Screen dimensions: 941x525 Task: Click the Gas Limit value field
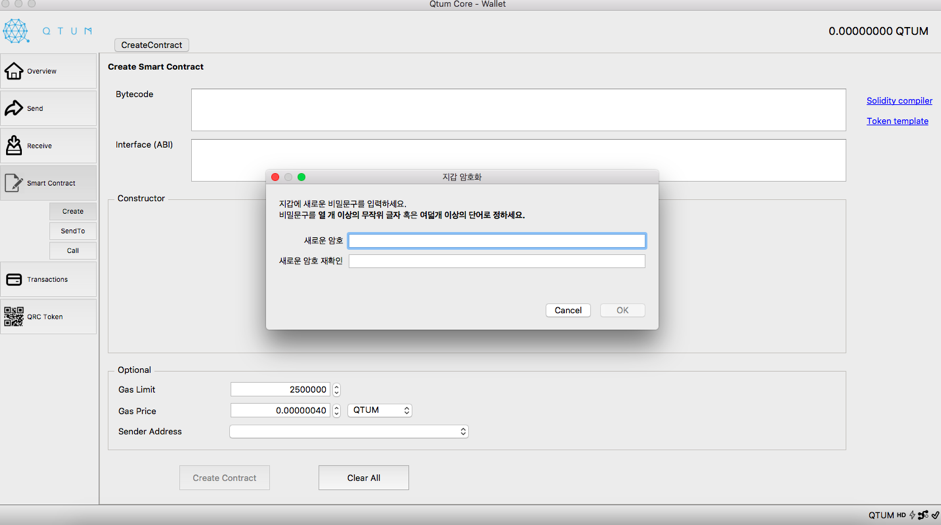point(280,389)
